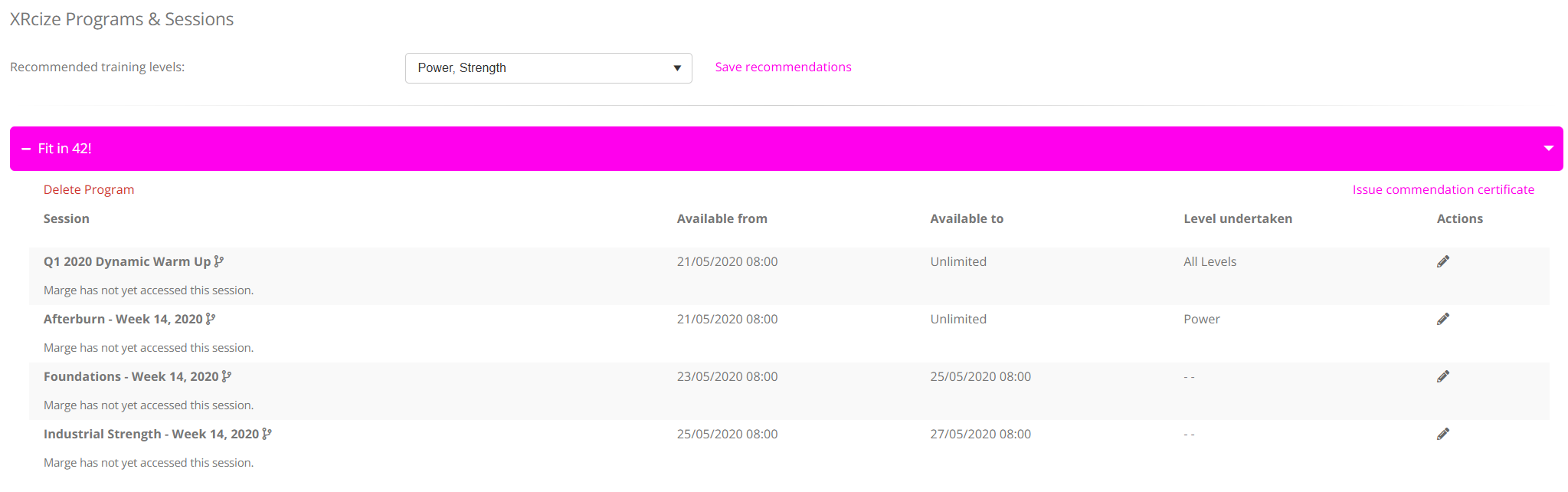This screenshot has height=492, width=1568.
Task: Click branch icon next to Afterburn title
Action: tap(211, 319)
